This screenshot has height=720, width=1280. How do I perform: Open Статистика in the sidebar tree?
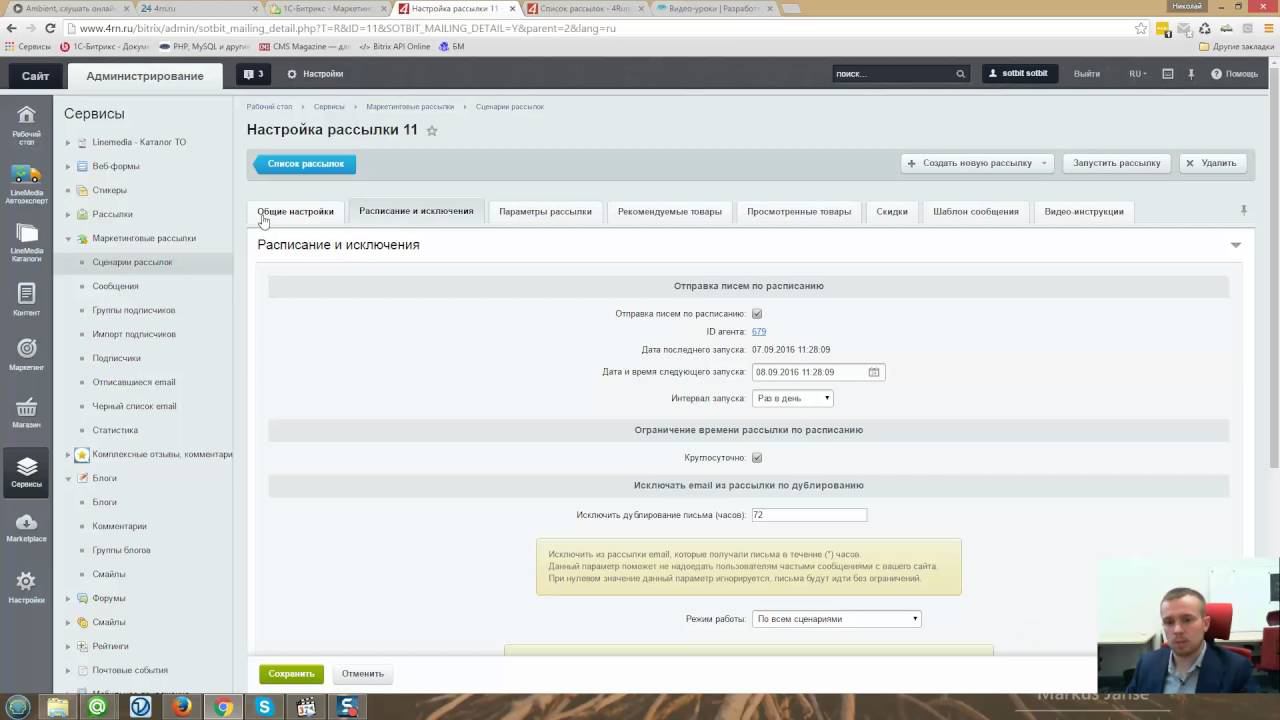(x=115, y=430)
